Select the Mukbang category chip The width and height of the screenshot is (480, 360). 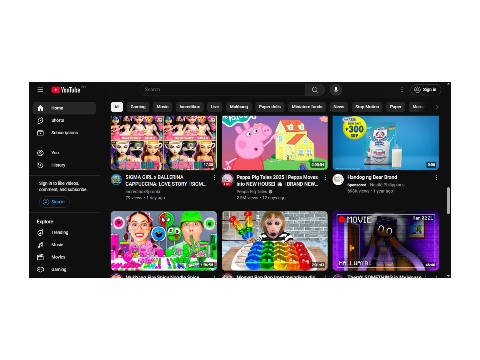[x=239, y=107]
